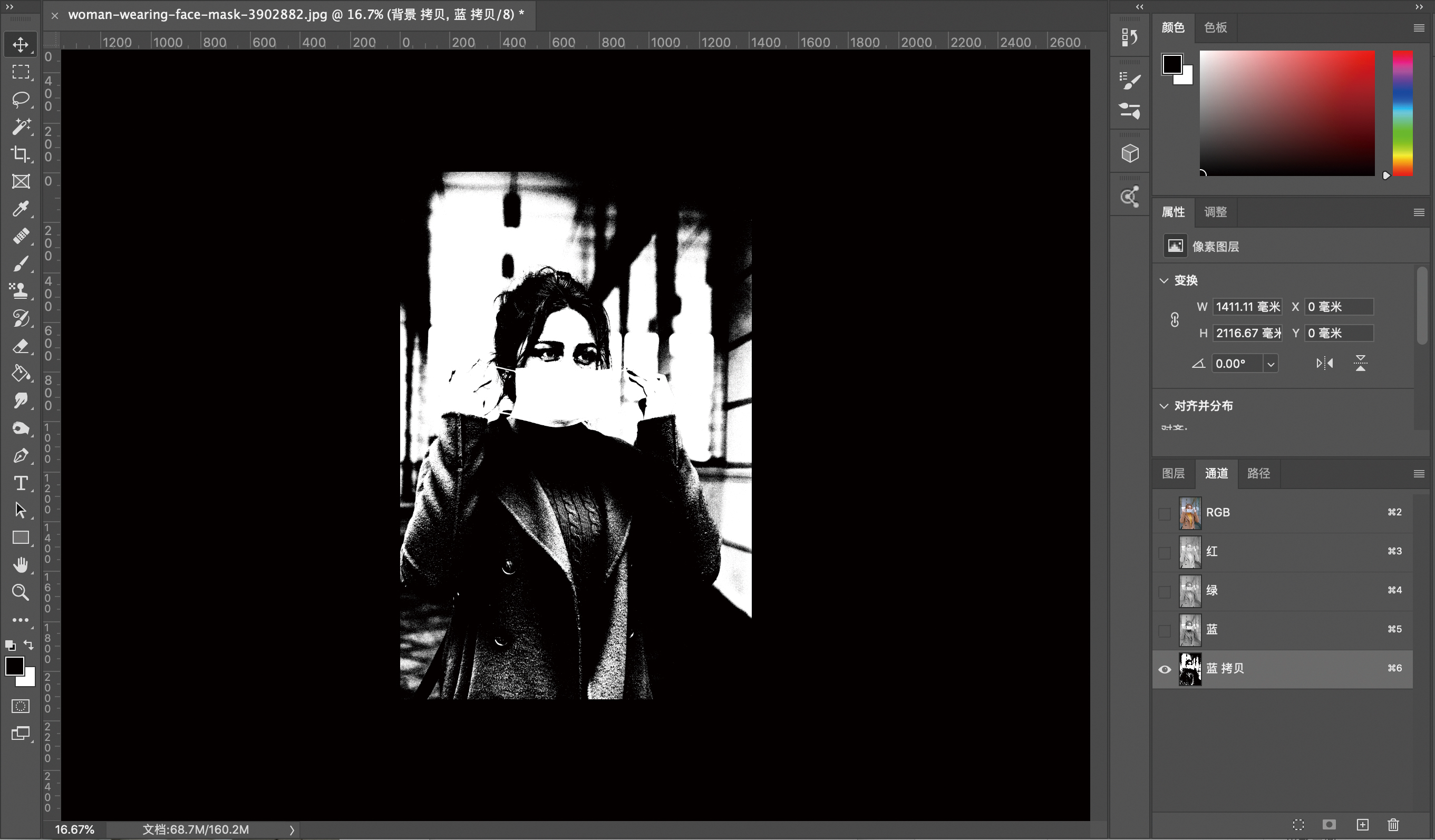Viewport: 1435px width, 840px height.
Task: Select the Healing Brush tool
Action: pos(21,236)
